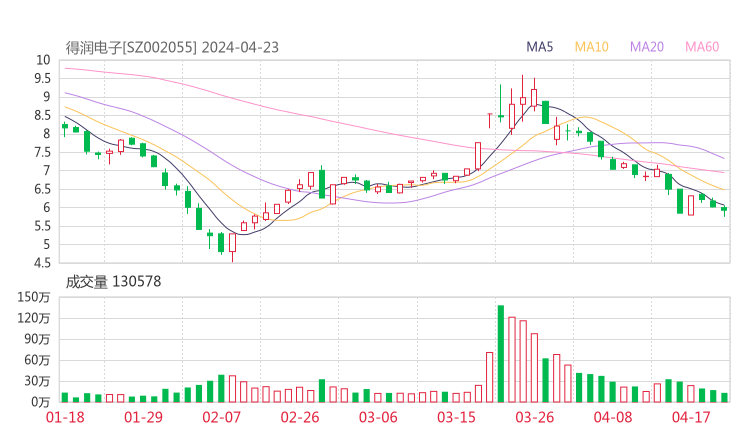Click the chart title 得润电子[SZ002055] 2024-04-23
The image size is (740, 440).
(x=172, y=47)
